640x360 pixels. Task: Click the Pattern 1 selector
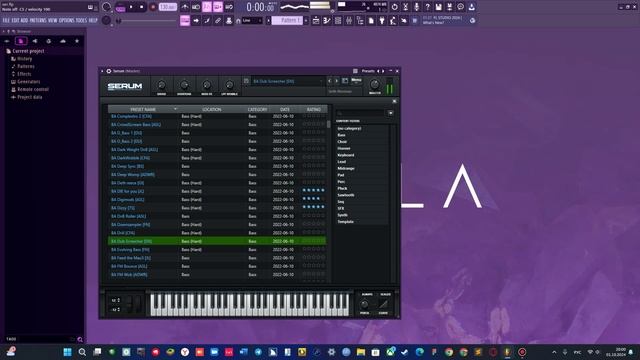click(x=288, y=20)
